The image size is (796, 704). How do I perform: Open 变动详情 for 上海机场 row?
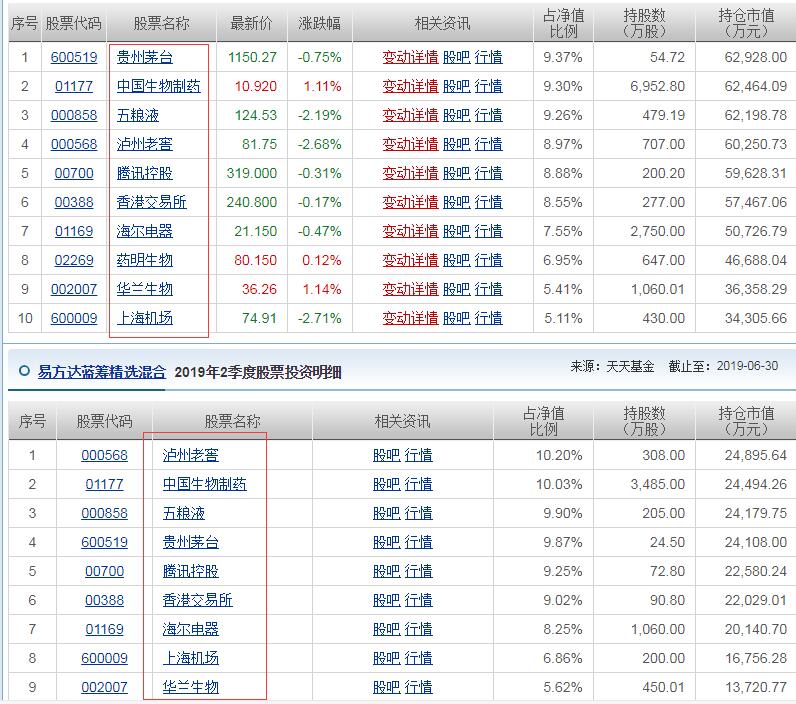point(410,318)
